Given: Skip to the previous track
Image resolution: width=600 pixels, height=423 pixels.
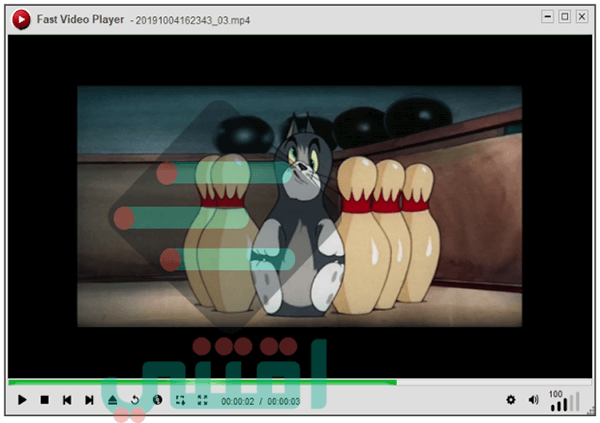Looking at the screenshot, I should click(67, 400).
